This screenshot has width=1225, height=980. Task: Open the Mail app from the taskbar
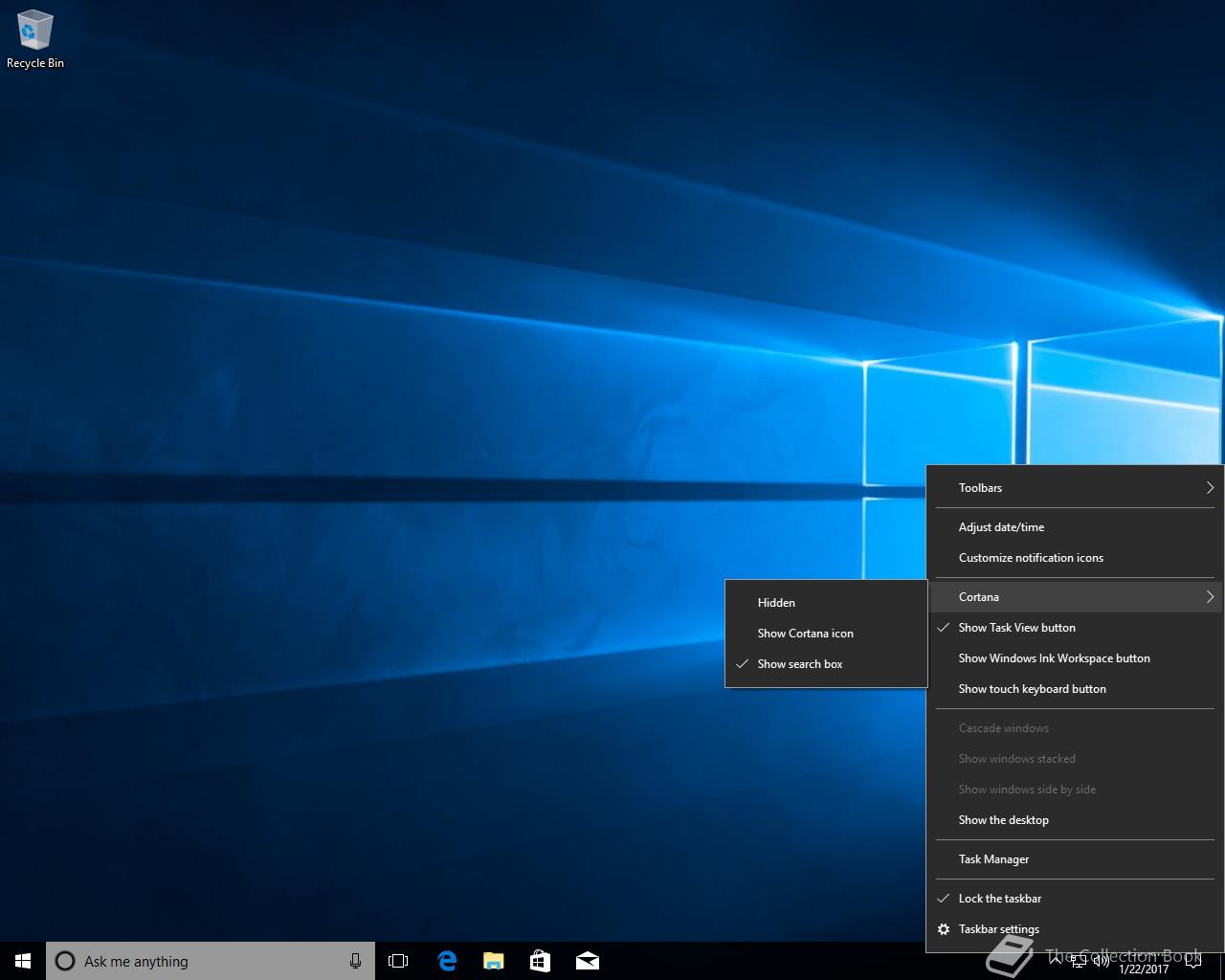(588, 961)
